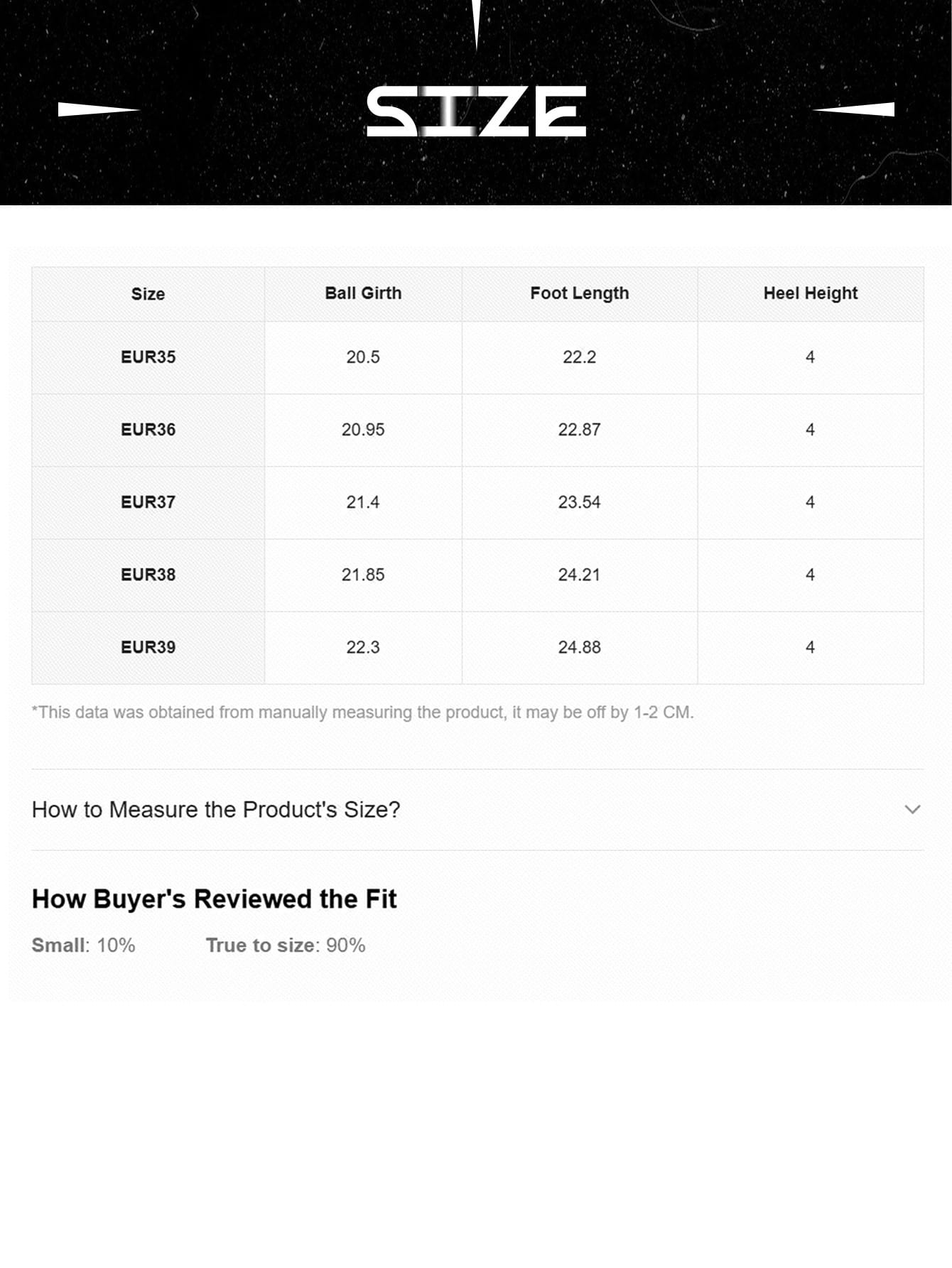Click the "Small: 10%" fit rating

click(83, 945)
